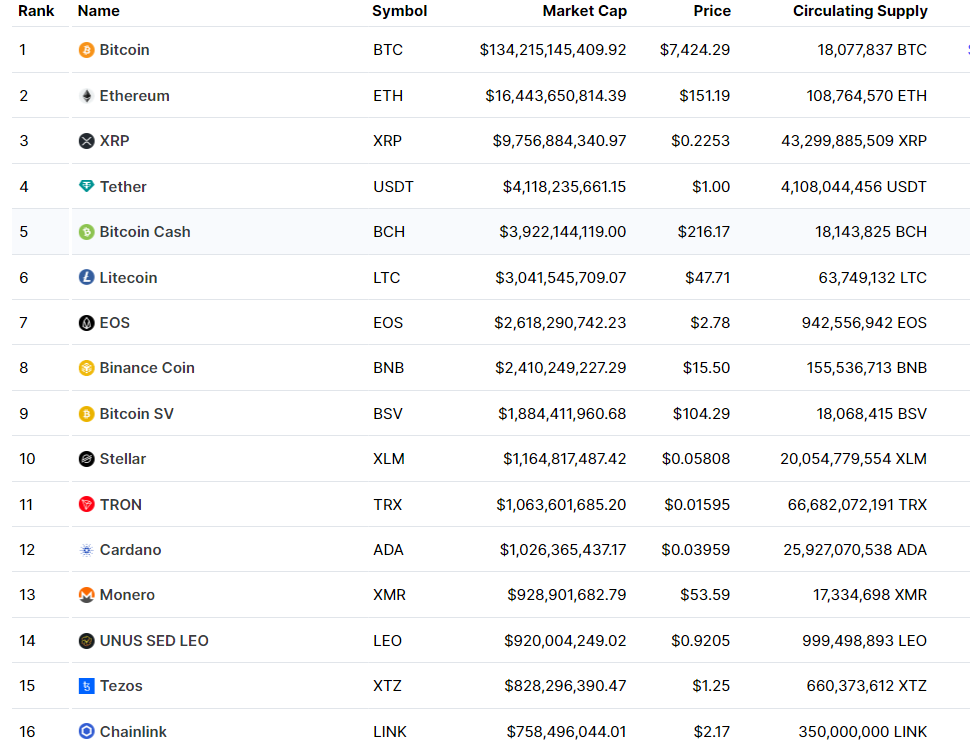Click the TRON logo icon

[87, 505]
